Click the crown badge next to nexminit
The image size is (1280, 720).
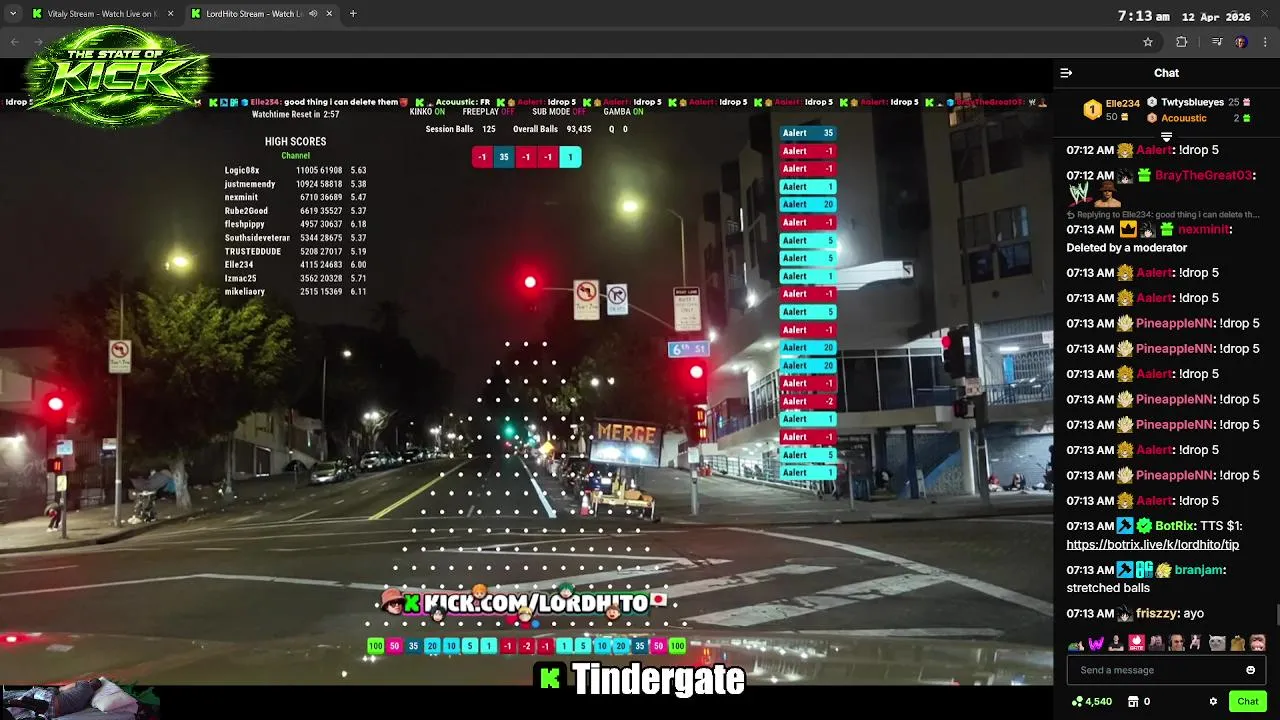pos(1128,229)
